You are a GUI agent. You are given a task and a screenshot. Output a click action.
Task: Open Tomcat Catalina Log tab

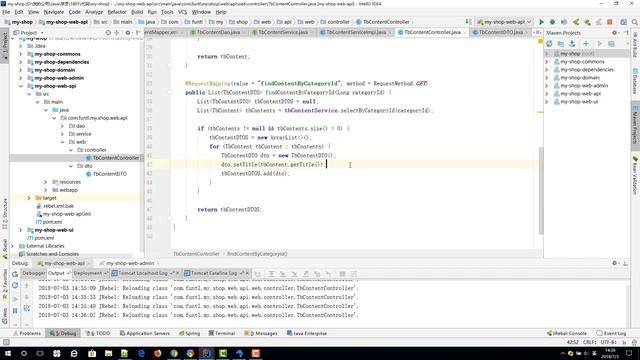(x=214, y=273)
